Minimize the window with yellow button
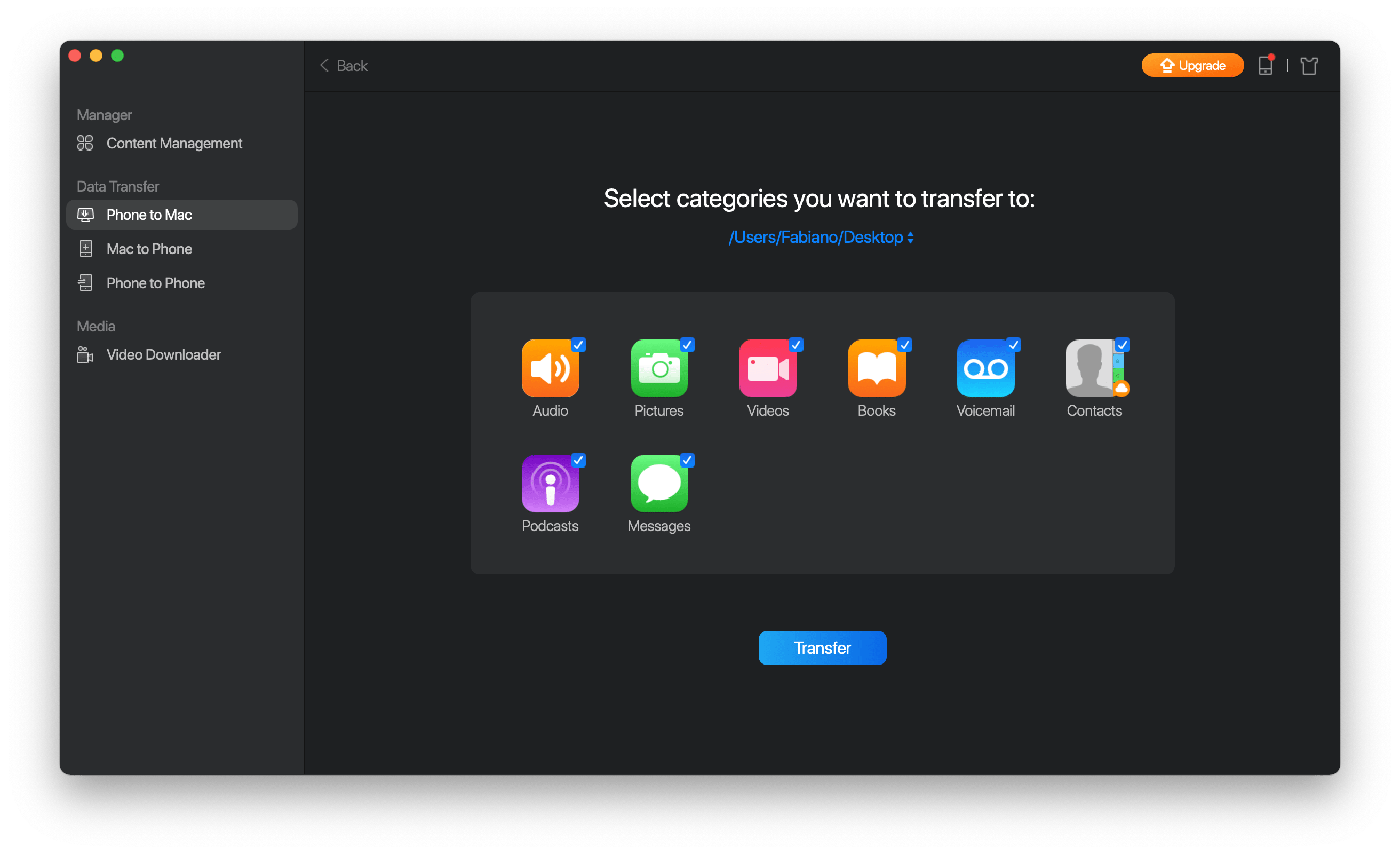 tap(96, 55)
